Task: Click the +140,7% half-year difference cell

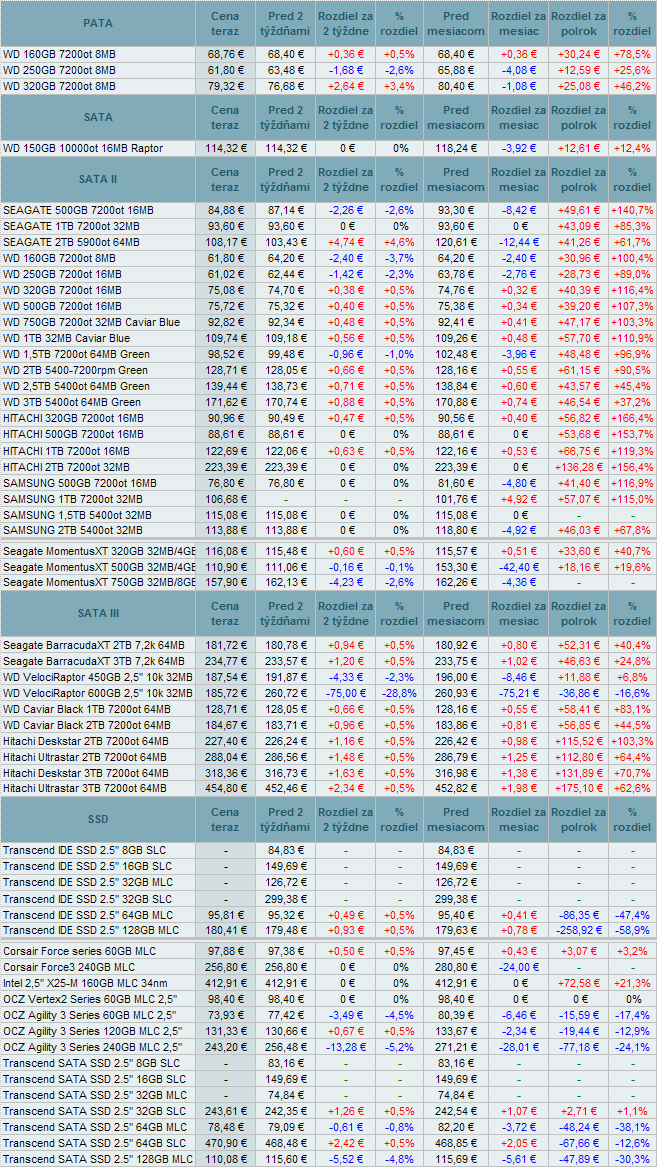Action: pyautogui.click(x=632, y=210)
